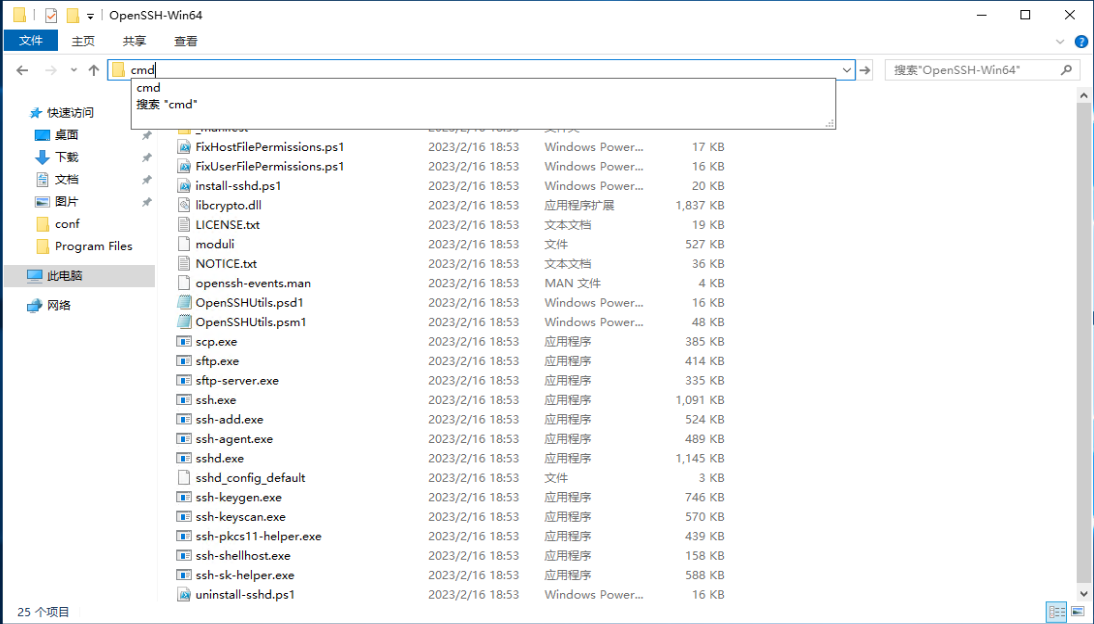
Task: Select the FixHostFilePermissions.ps1 file icon
Action: (183, 147)
